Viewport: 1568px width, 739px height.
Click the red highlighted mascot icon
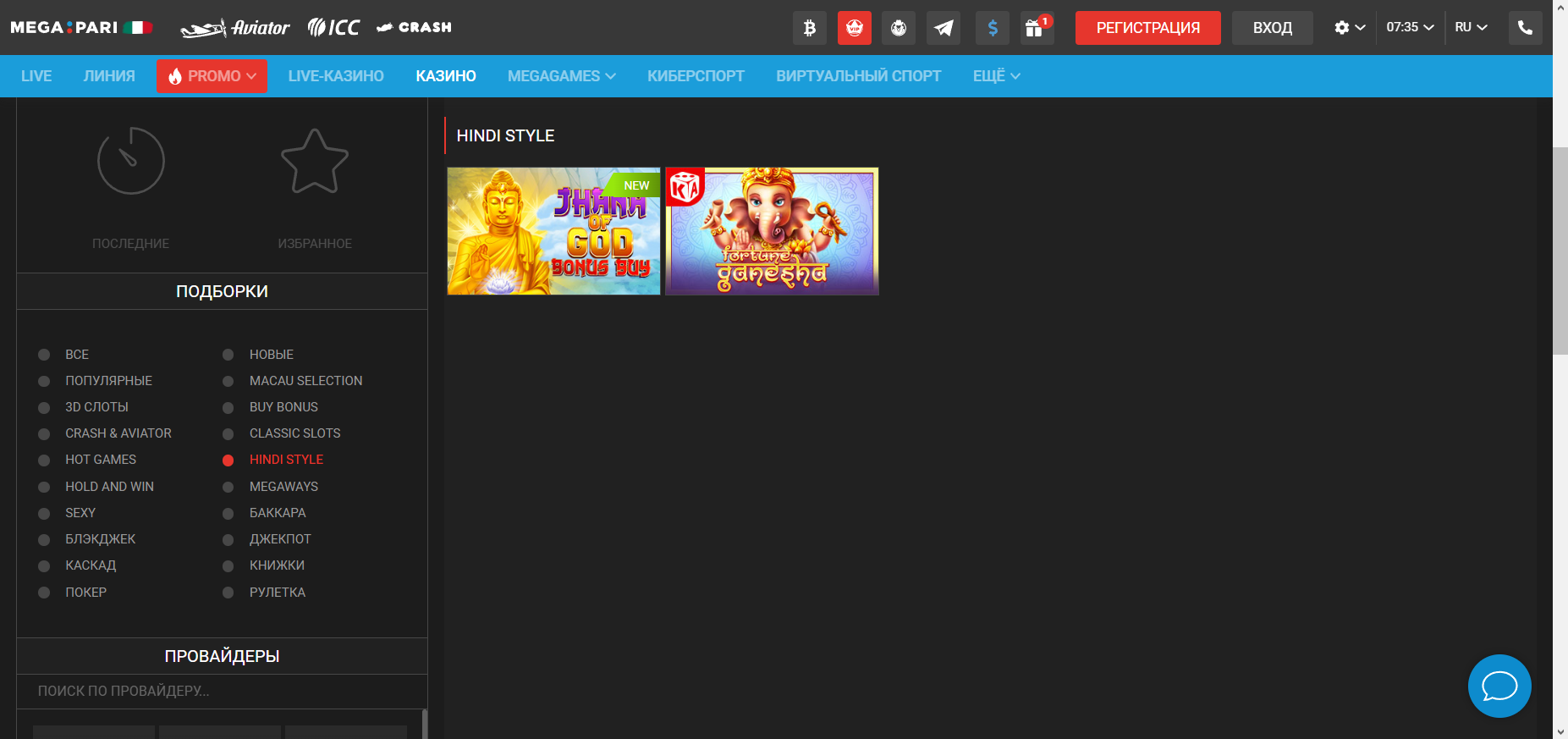tap(855, 28)
